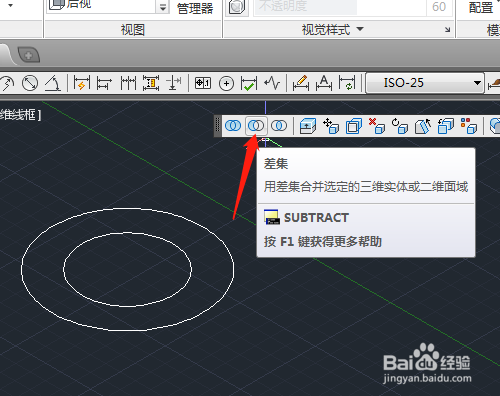500x396 pixels.
Task: Choose the Taper Faces tool
Action: click(x=423, y=126)
